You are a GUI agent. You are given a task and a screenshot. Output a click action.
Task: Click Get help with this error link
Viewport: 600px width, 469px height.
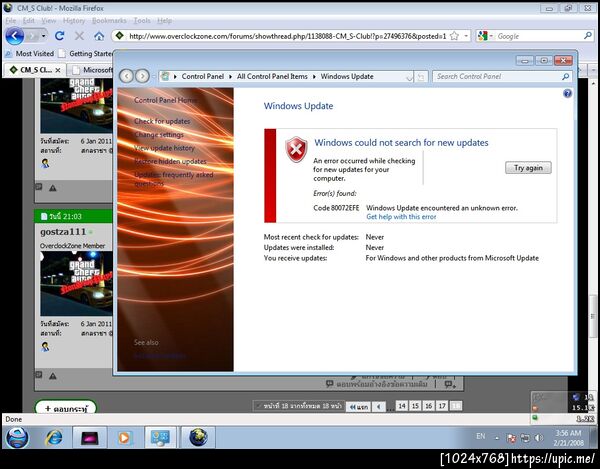tap(401, 217)
